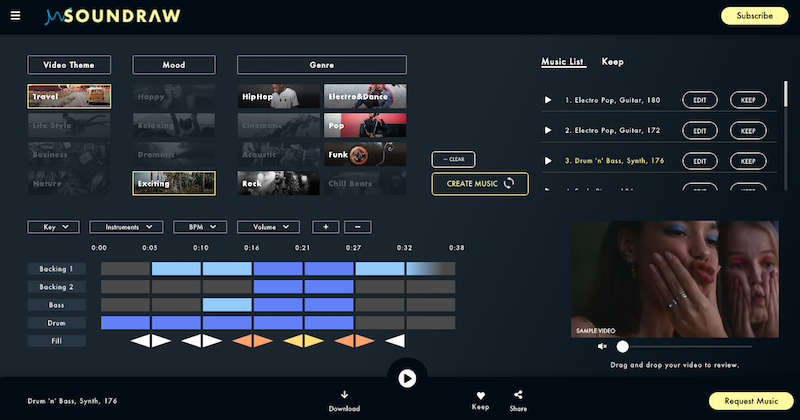The image size is (800, 420).
Task: Select the Backing 1 track label
Action: click(57, 269)
